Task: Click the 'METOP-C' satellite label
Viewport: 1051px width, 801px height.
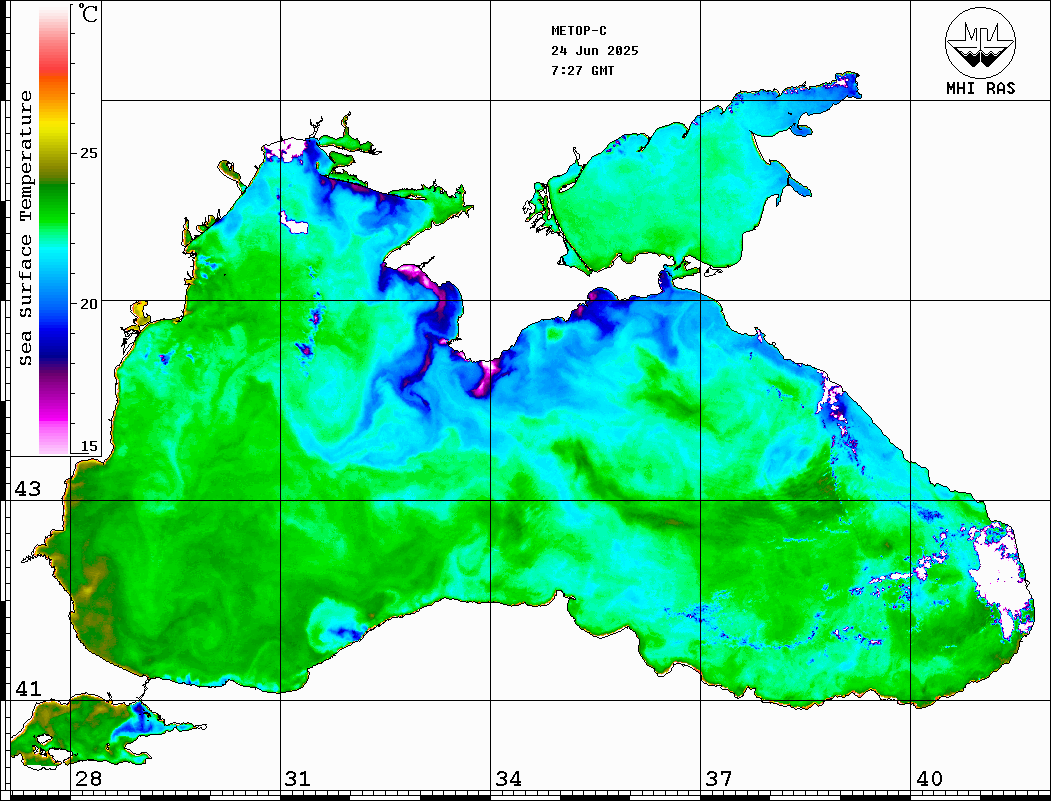Action: tap(579, 31)
